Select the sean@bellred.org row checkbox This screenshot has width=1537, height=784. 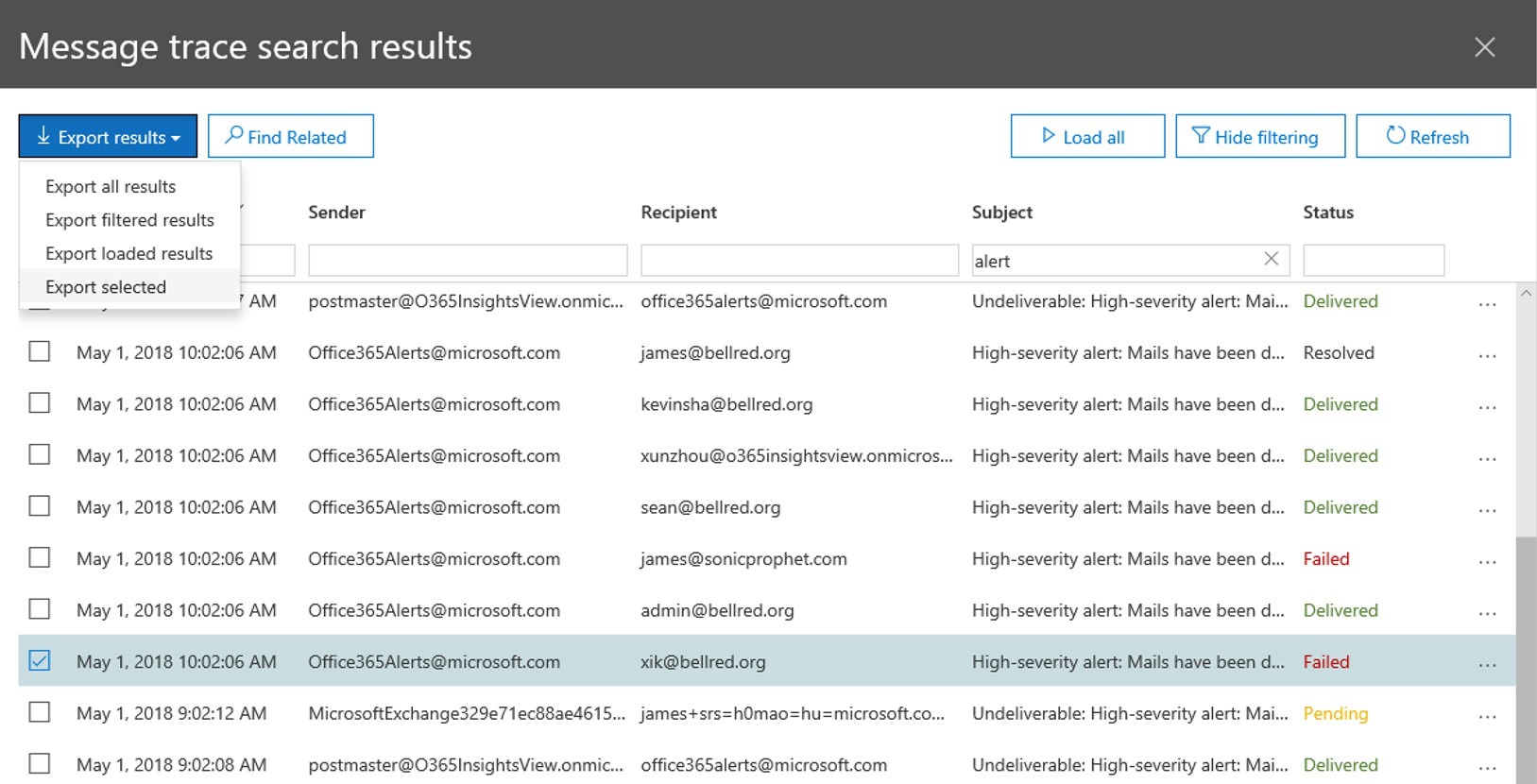pos(40,507)
